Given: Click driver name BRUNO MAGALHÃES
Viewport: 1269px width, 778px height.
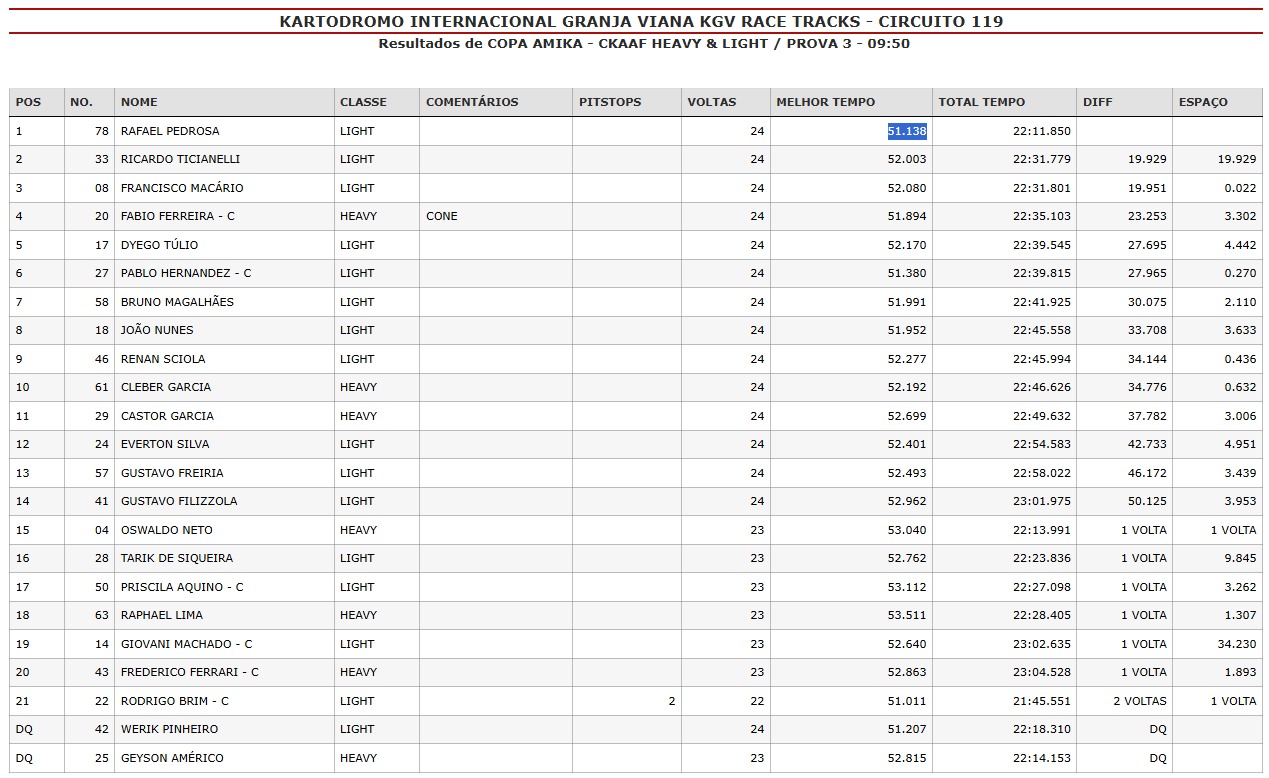Looking at the screenshot, I should (177, 302).
